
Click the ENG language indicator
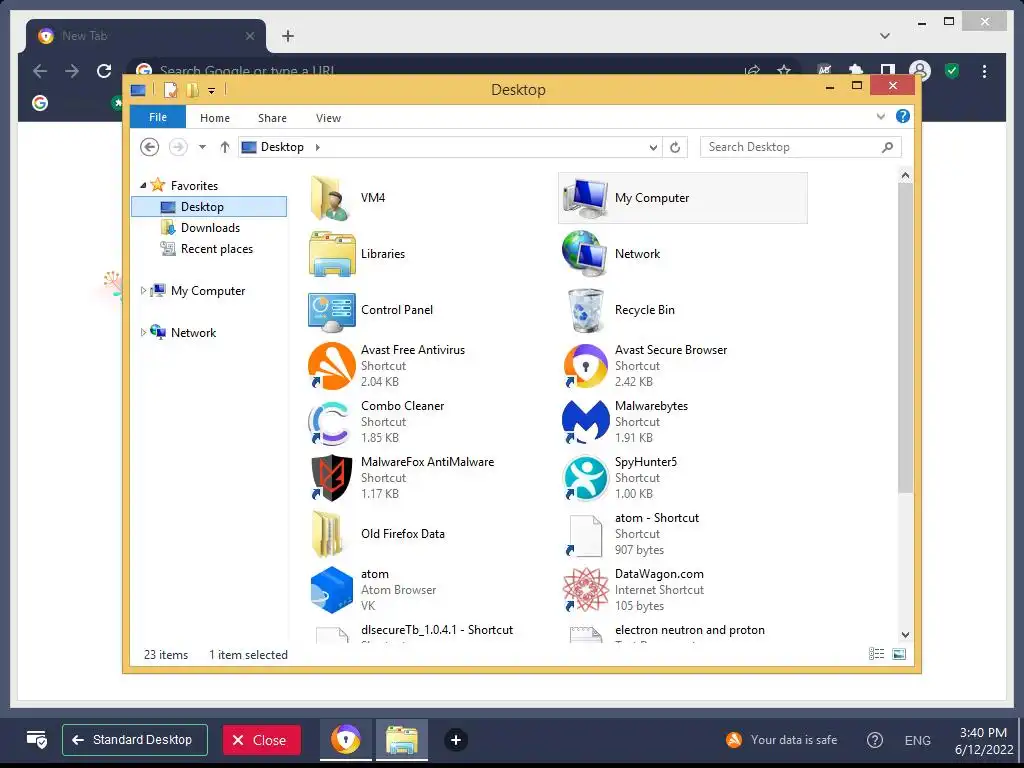918,741
